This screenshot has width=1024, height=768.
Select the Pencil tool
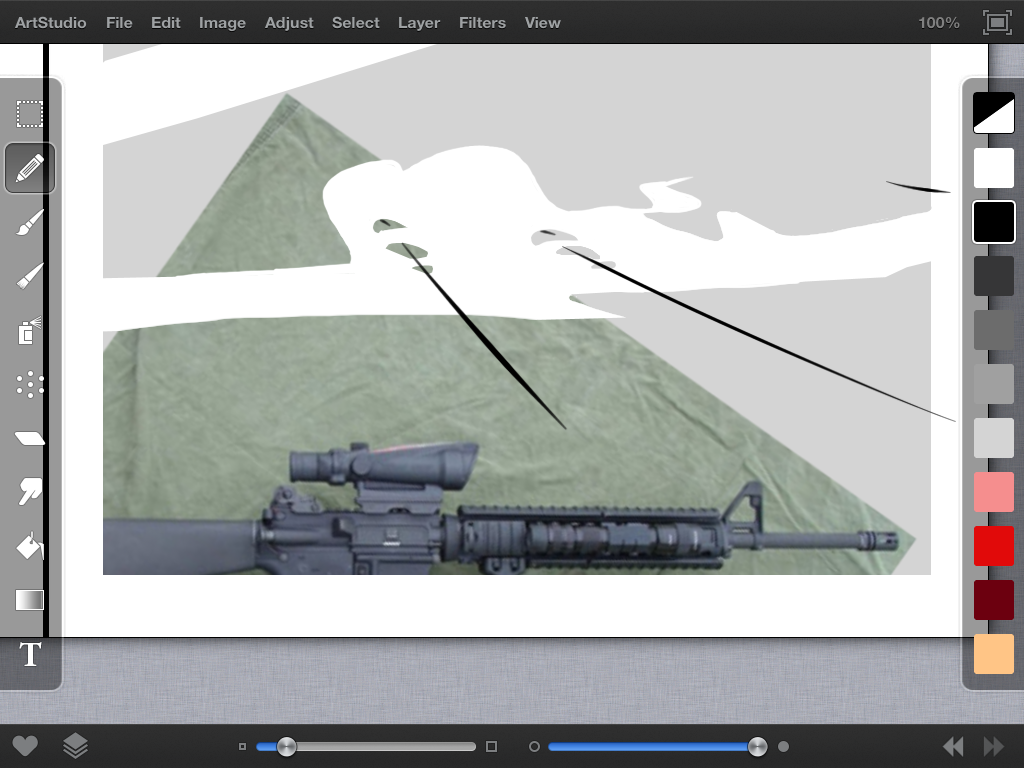tap(29, 168)
